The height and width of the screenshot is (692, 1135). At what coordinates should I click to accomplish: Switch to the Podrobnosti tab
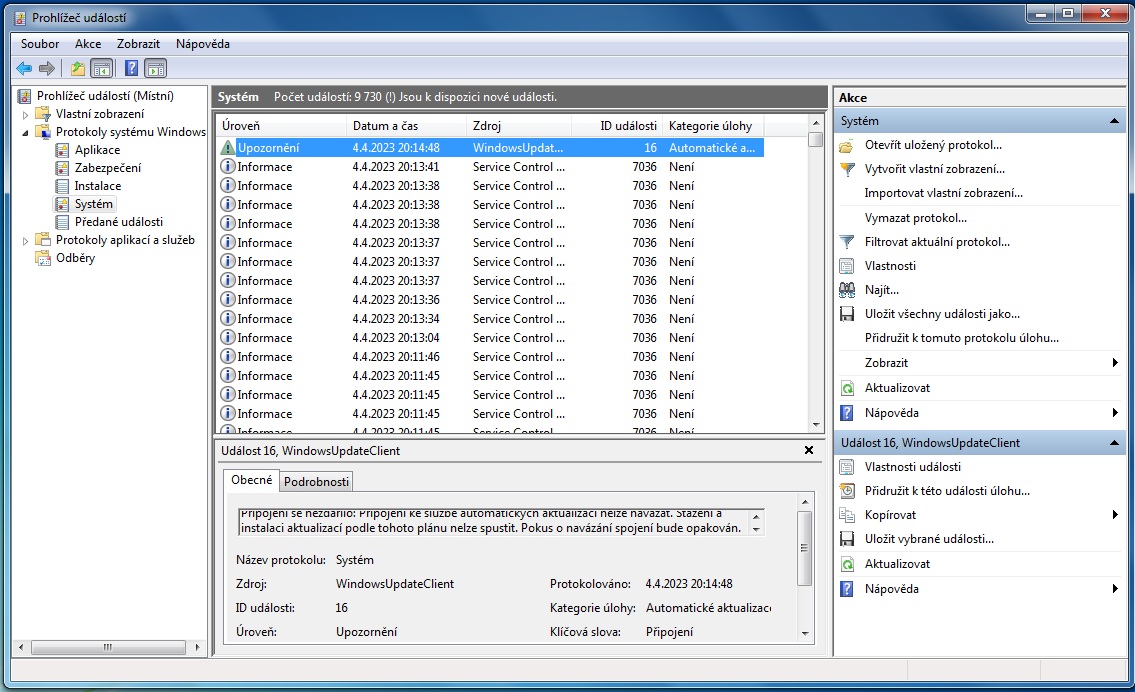(316, 481)
